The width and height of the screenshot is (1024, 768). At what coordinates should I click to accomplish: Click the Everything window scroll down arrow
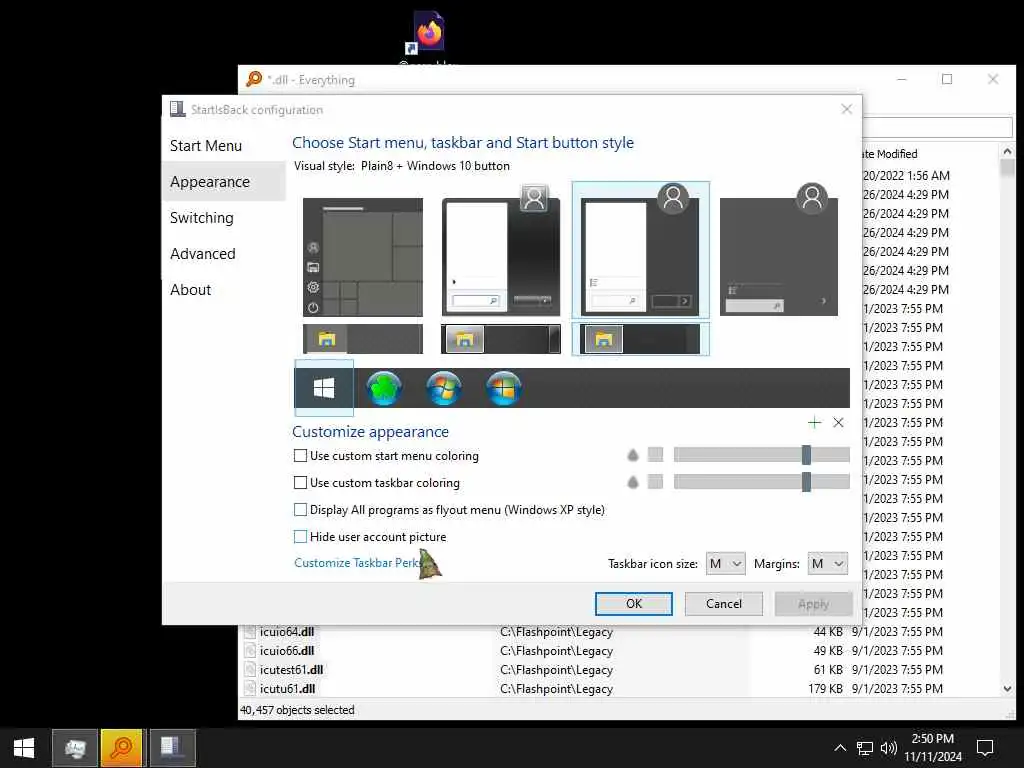click(x=1007, y=688)
